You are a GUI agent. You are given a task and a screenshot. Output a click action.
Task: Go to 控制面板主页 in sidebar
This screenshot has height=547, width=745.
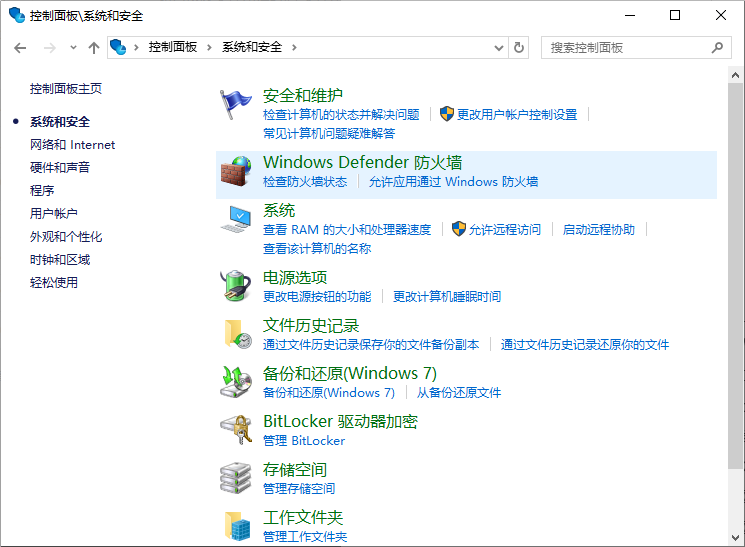(x=66, y=89)
